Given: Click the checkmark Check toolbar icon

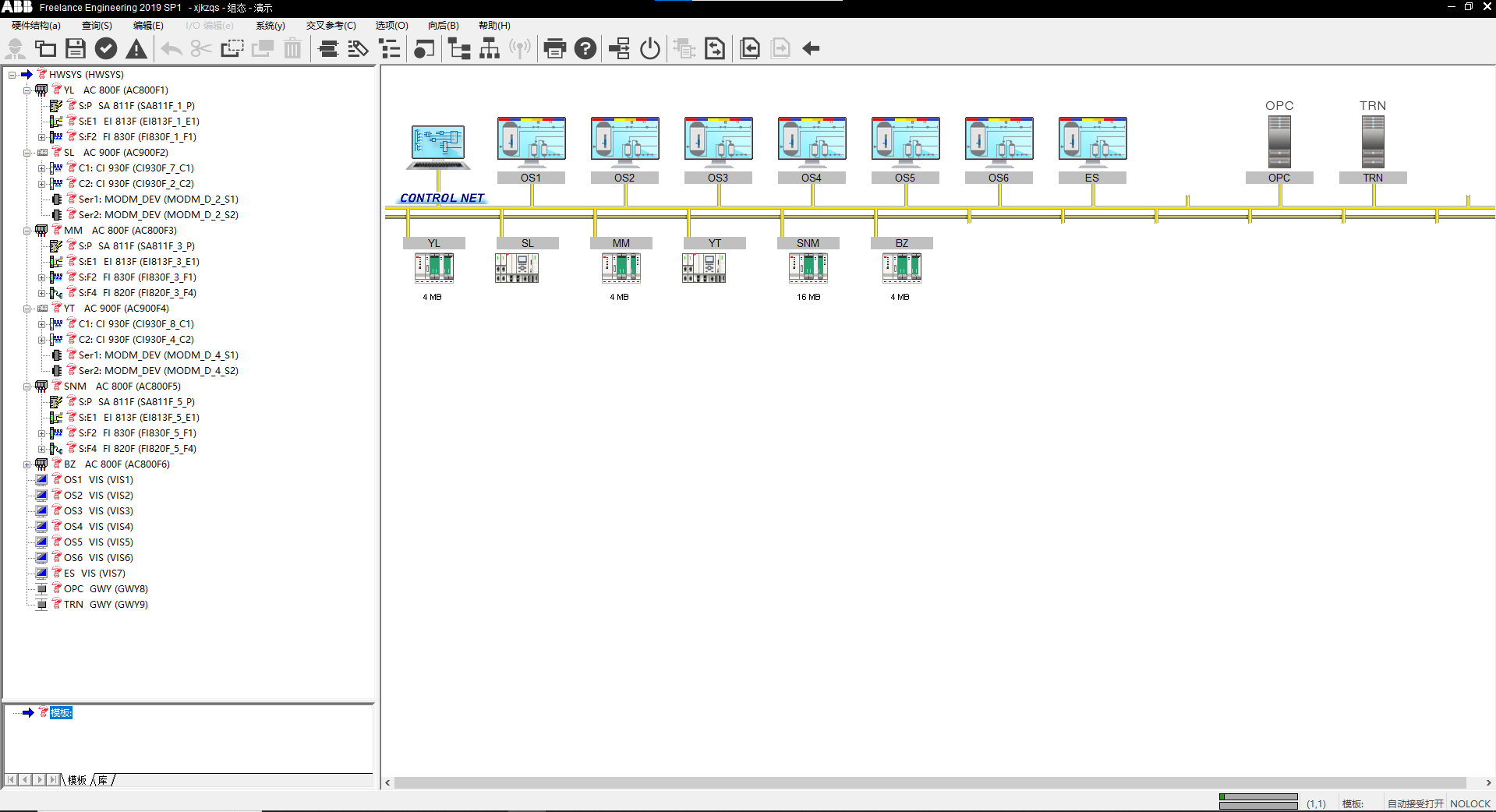Looking at the screenshot, I should point(106,48).
